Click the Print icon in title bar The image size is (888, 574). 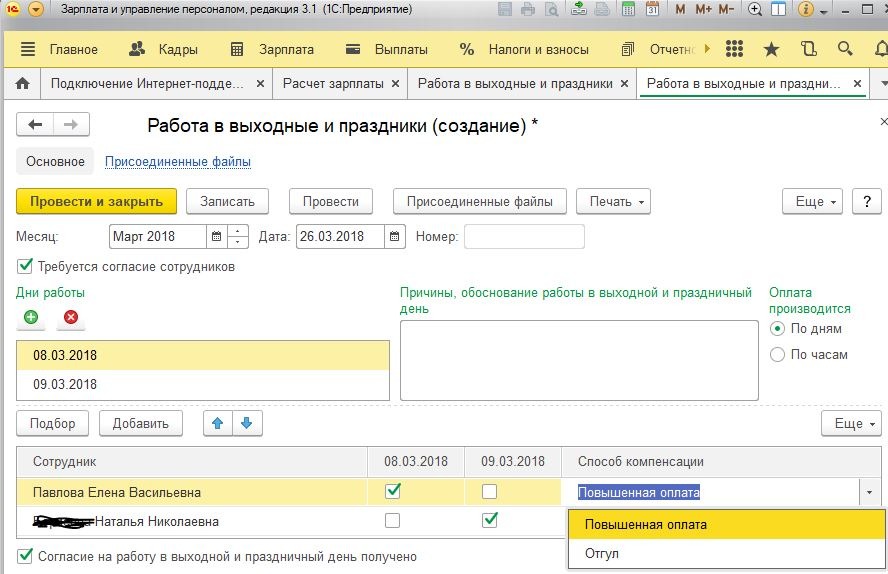(528, 9)
